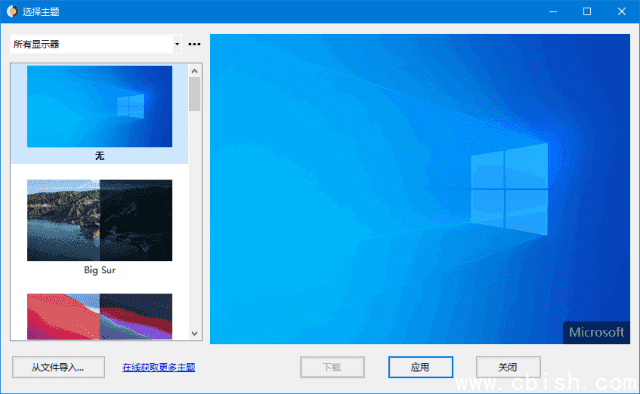This screenshot has height=394, width=640.
Task: Click the theme list scroll down arrow
Action: (195, 334)
